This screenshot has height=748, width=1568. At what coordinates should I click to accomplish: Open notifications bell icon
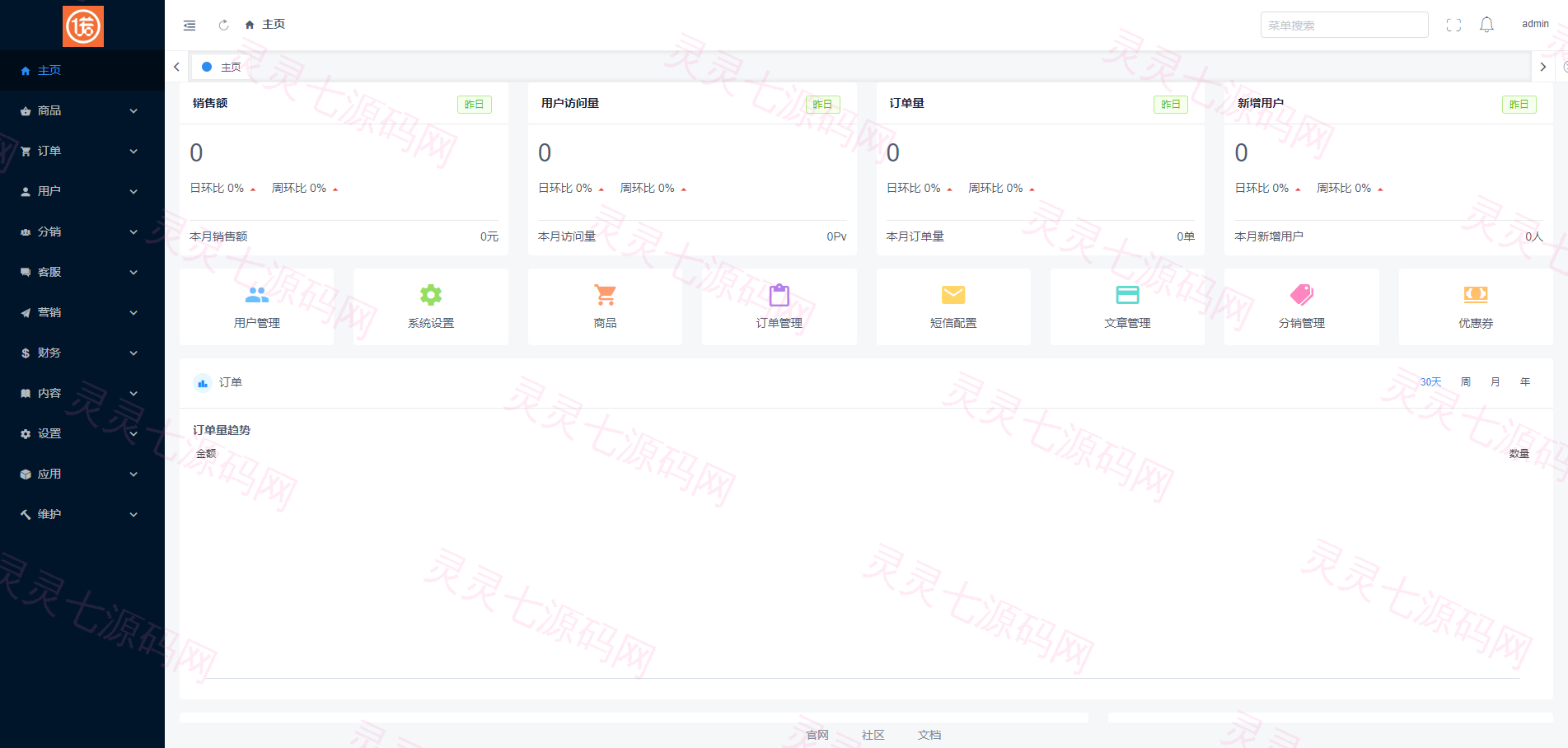pyautogui.click(x=1486, y=25)
